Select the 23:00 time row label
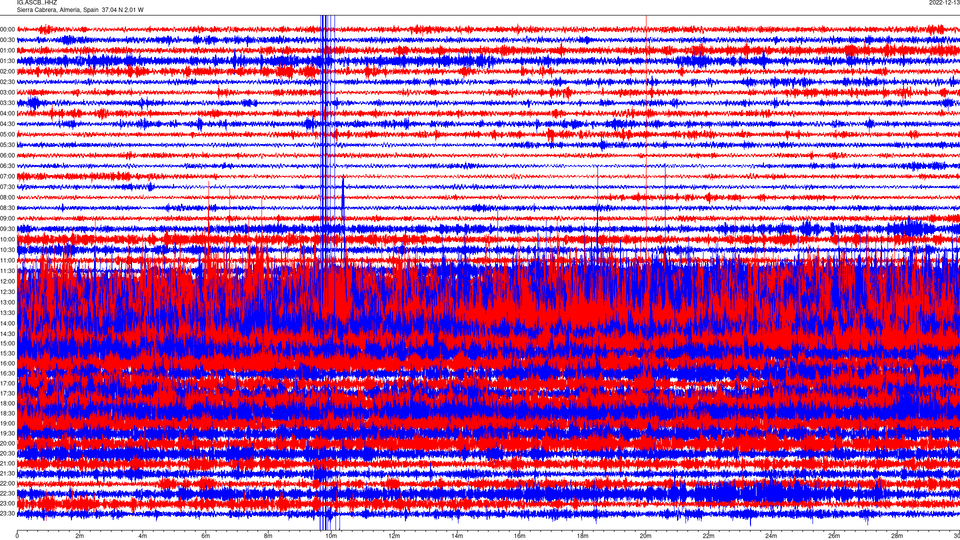Screen dimensions: 960x540 coord(8,503)
